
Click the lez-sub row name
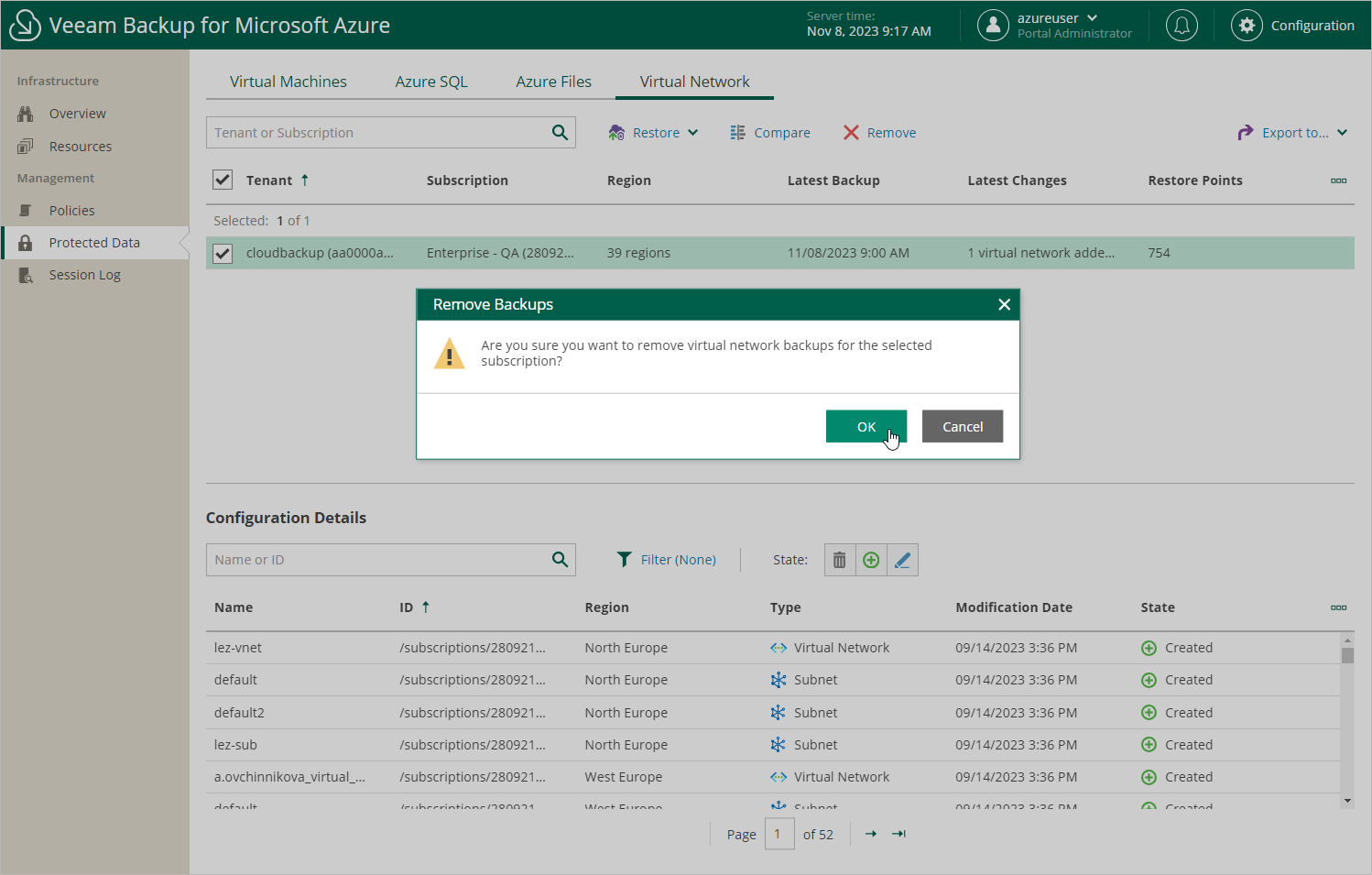click(235, 745)
